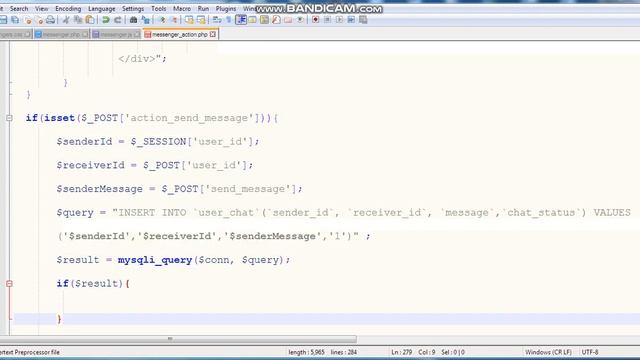Viewport: 640px width, 360px height.
Task: Click the Save All toolbar icon
Action: (15, 20)
